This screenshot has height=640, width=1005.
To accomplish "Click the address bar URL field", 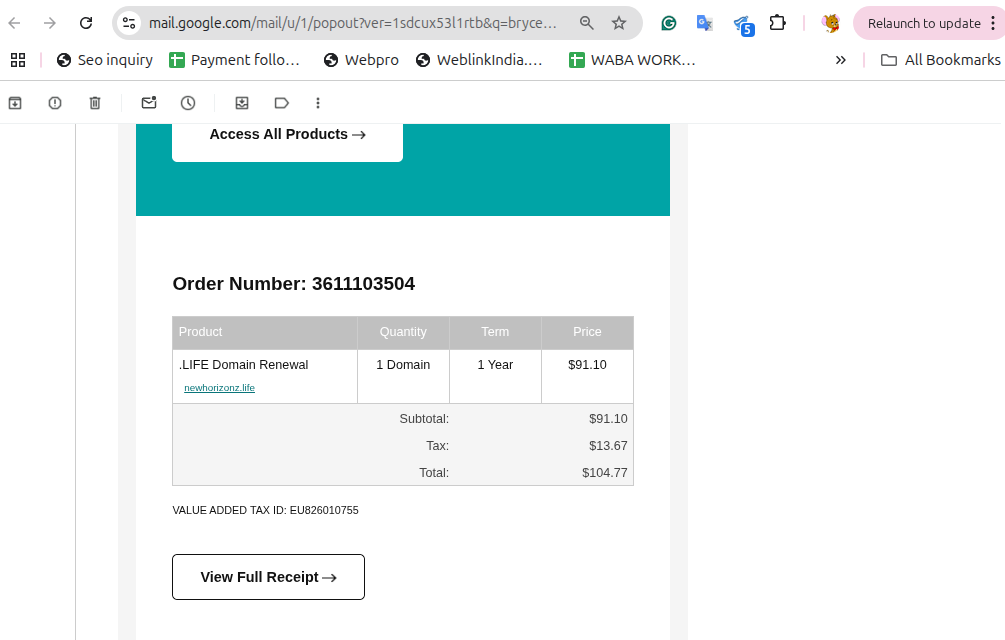I will pos(355,23).
